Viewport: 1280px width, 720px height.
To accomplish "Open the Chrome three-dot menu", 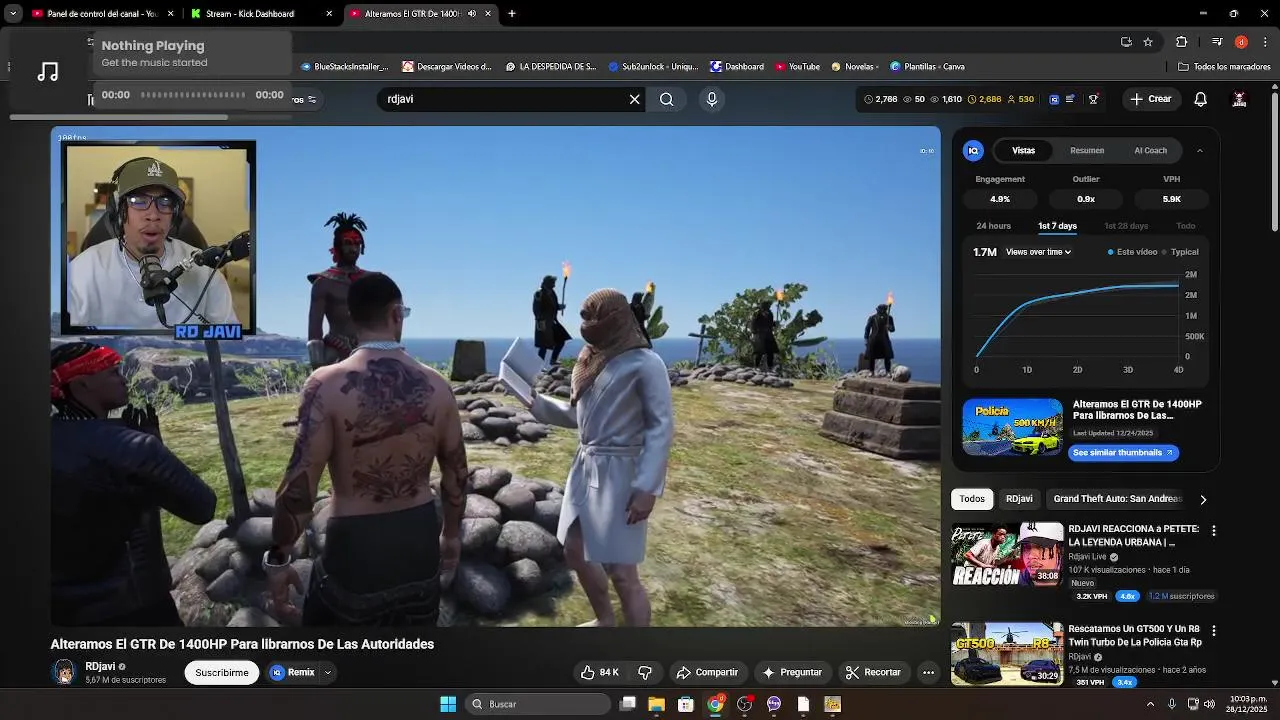I will point(1265,42).
